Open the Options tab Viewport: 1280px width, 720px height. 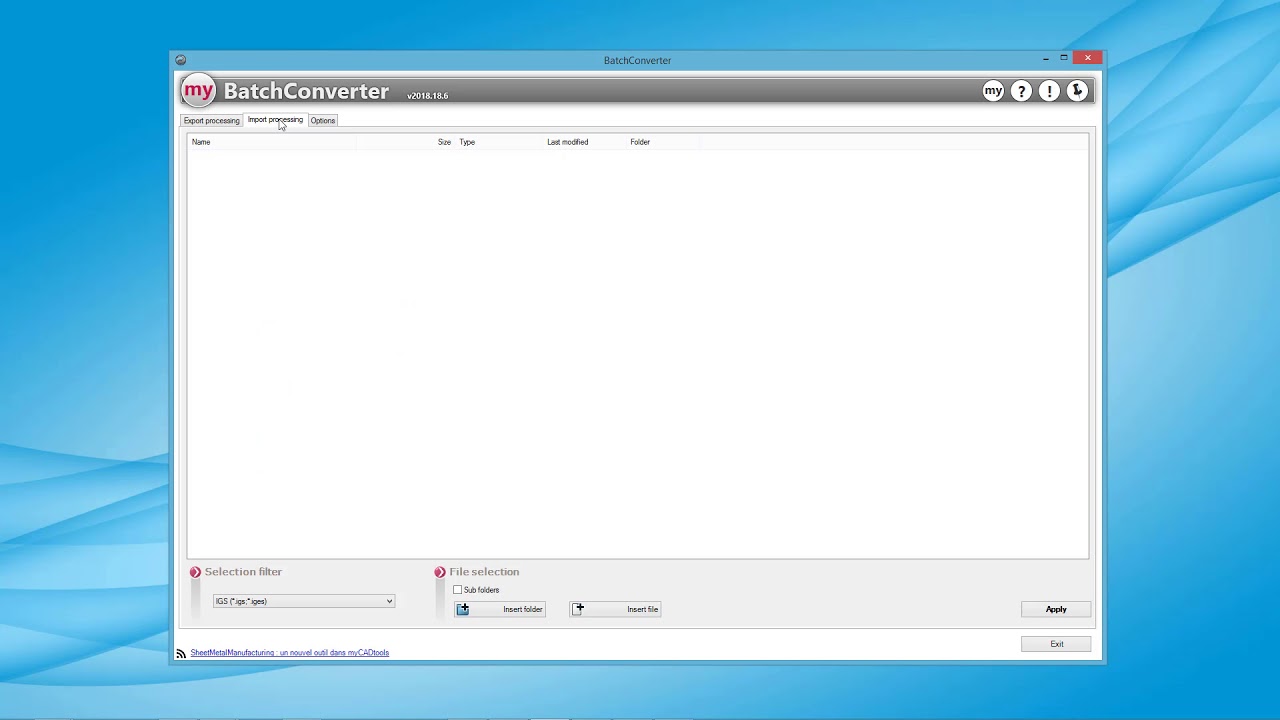tap(323, 120)
